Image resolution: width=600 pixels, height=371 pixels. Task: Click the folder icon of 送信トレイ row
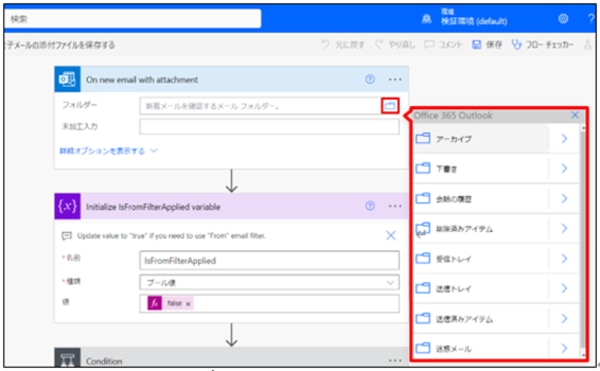[423, 288]
